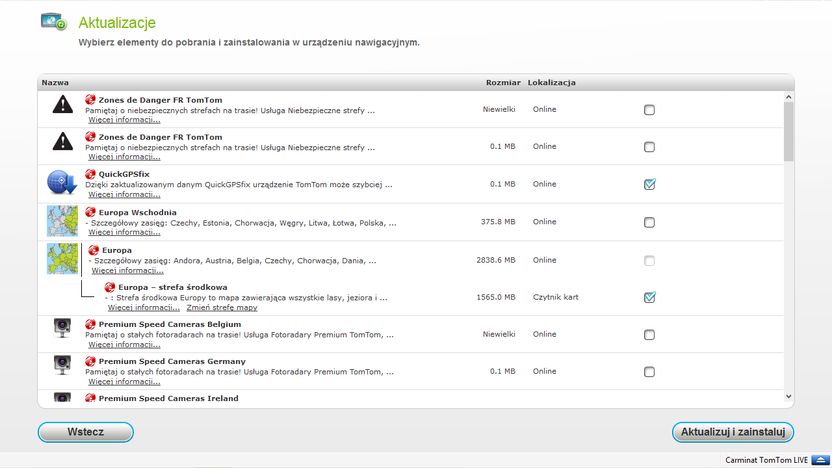
Task: Tick the Premium Speed Cameras Belgium checkbox
Action: [649, 335]
